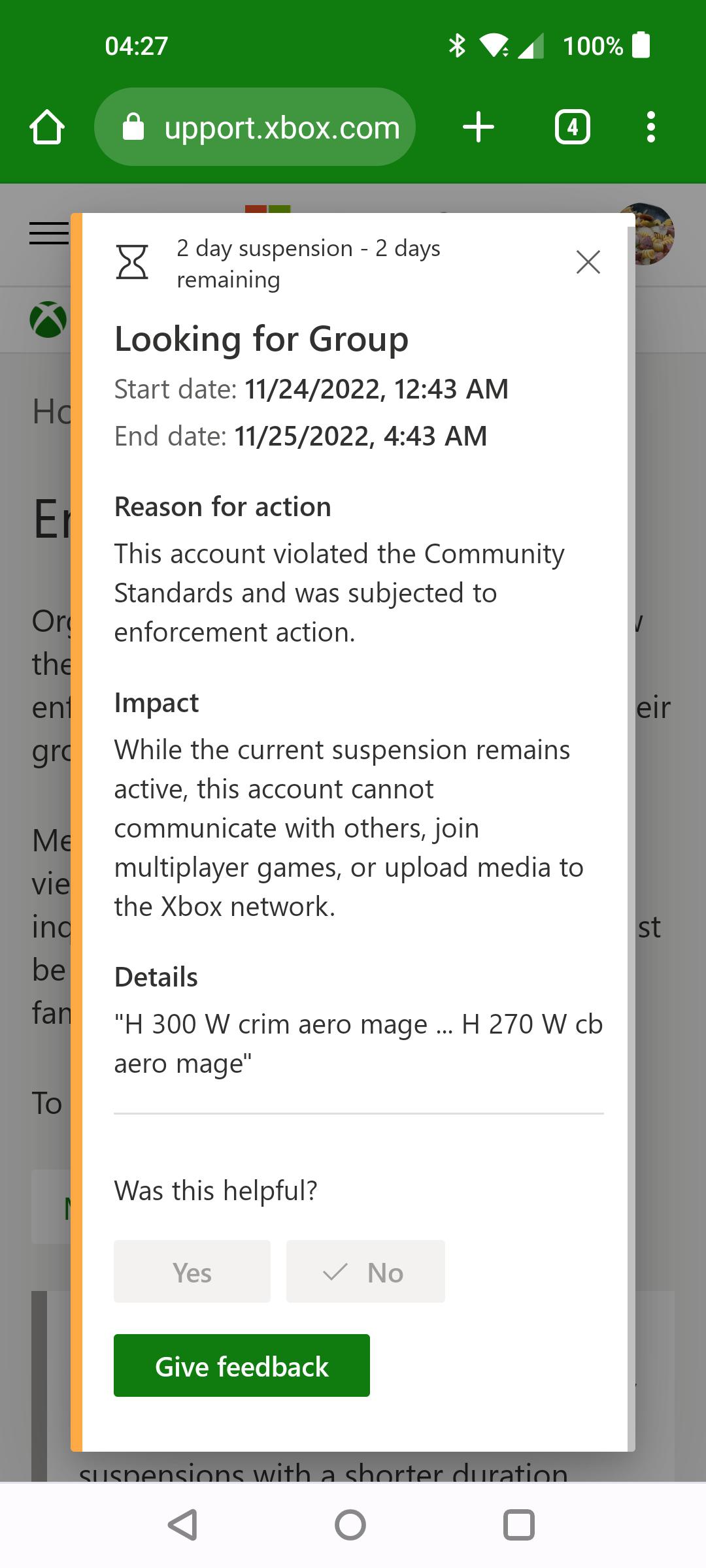
Task: Expand the suspension Details section
Action: 155,977
